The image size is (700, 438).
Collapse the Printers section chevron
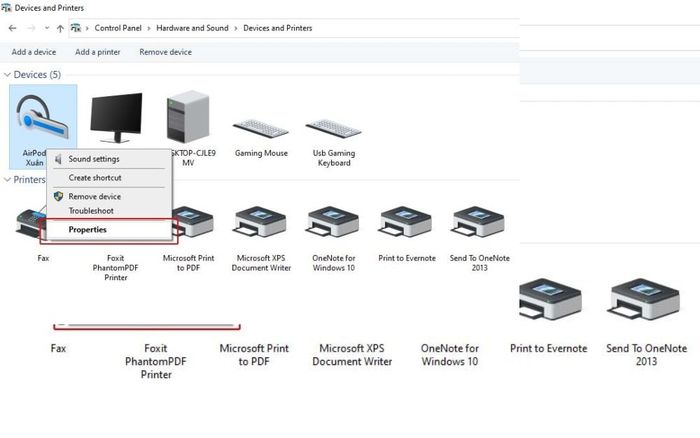point(7,179)
